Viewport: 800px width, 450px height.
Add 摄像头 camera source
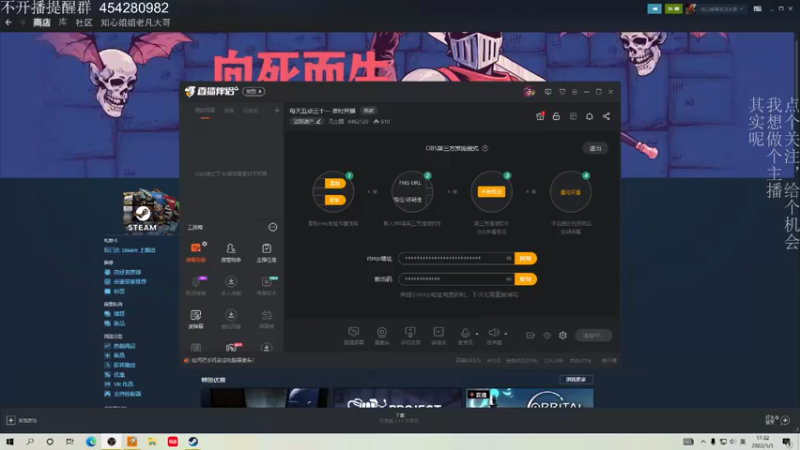tap(382, 335)
